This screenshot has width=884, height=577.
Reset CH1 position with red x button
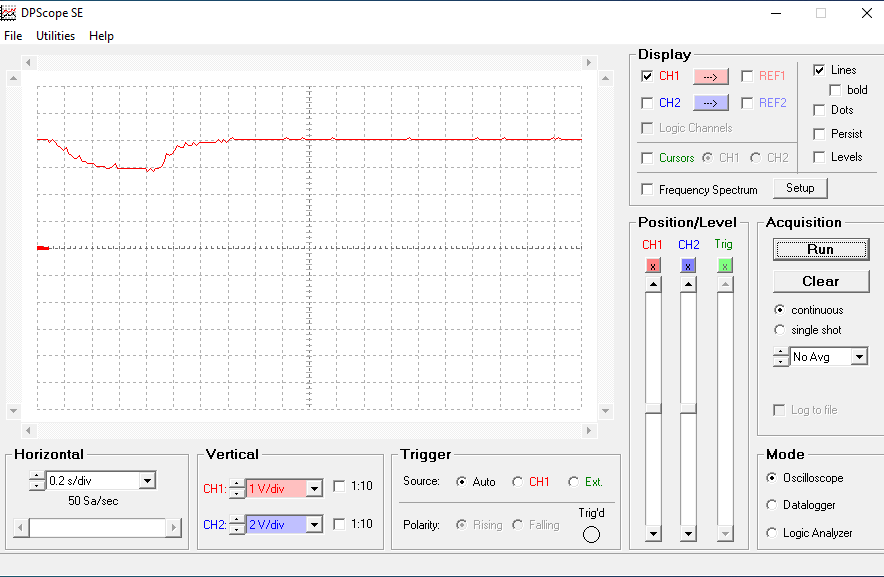[652, 265]
